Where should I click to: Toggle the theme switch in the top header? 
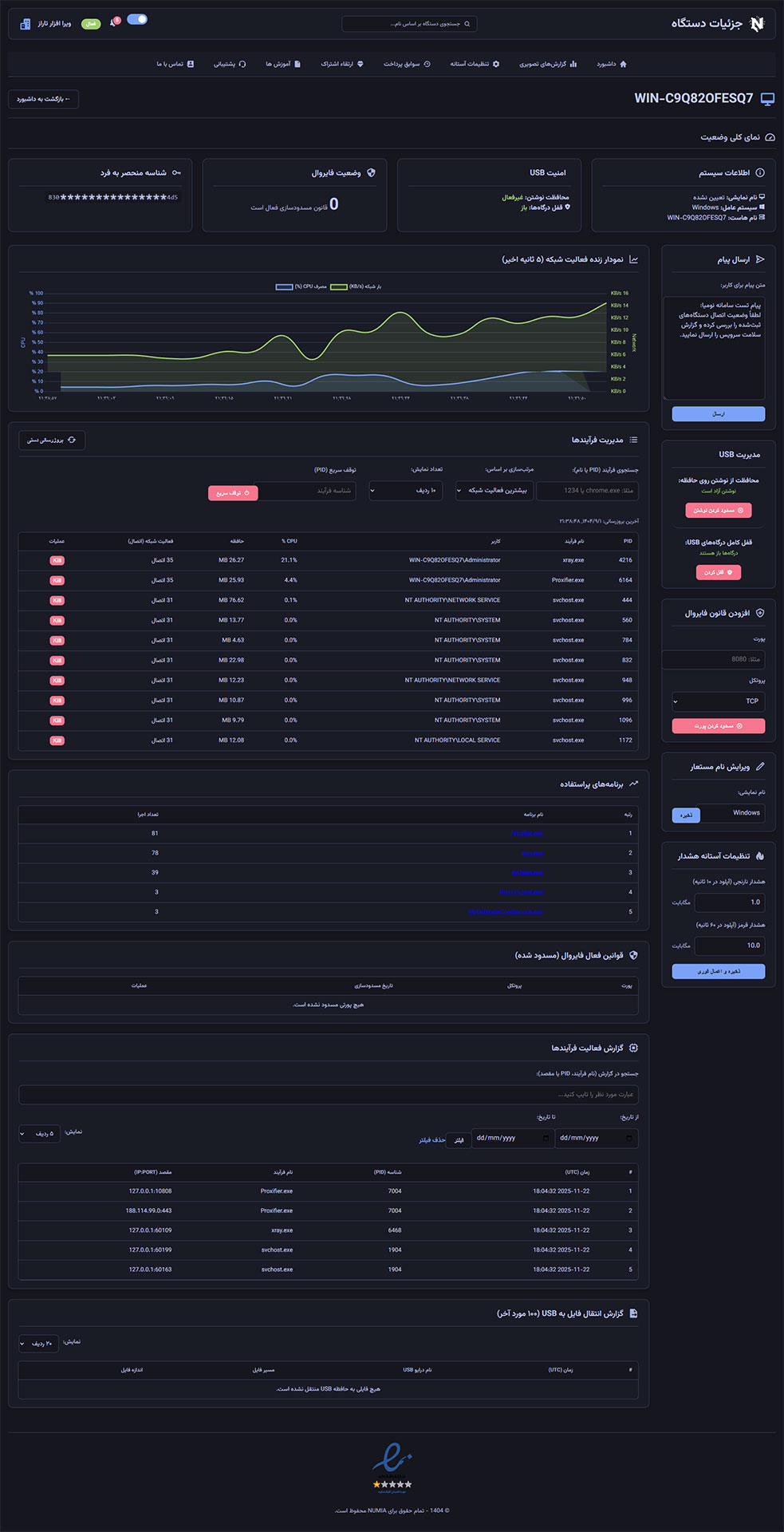[137, 19]
